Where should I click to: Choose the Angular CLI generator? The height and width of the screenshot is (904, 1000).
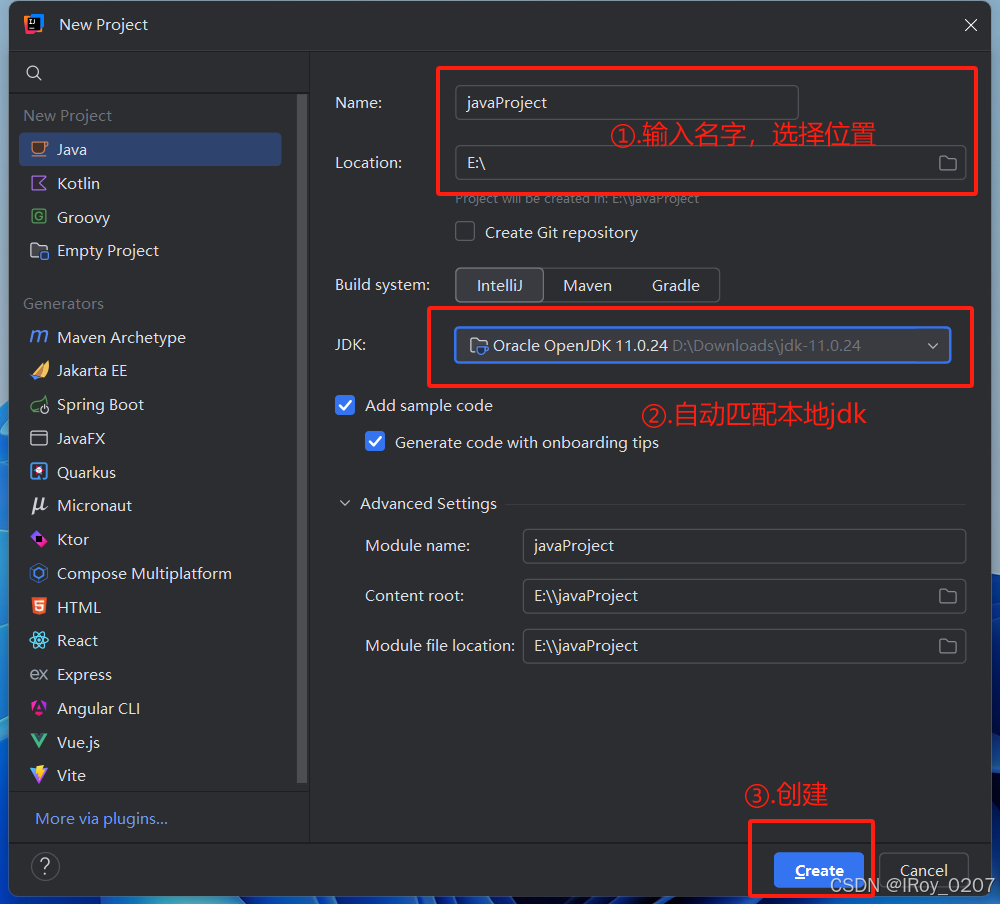[150, 708]
